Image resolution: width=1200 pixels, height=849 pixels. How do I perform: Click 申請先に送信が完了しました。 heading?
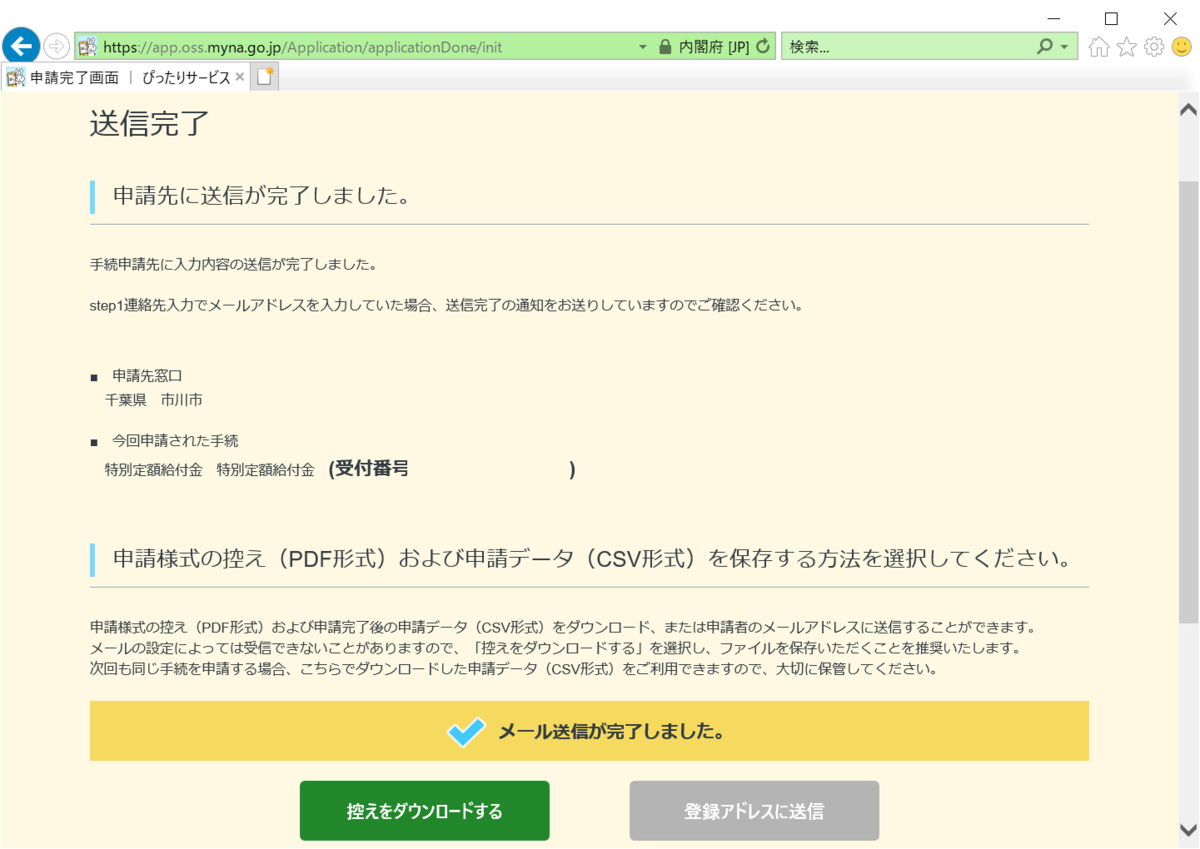(x=262, y=196)
